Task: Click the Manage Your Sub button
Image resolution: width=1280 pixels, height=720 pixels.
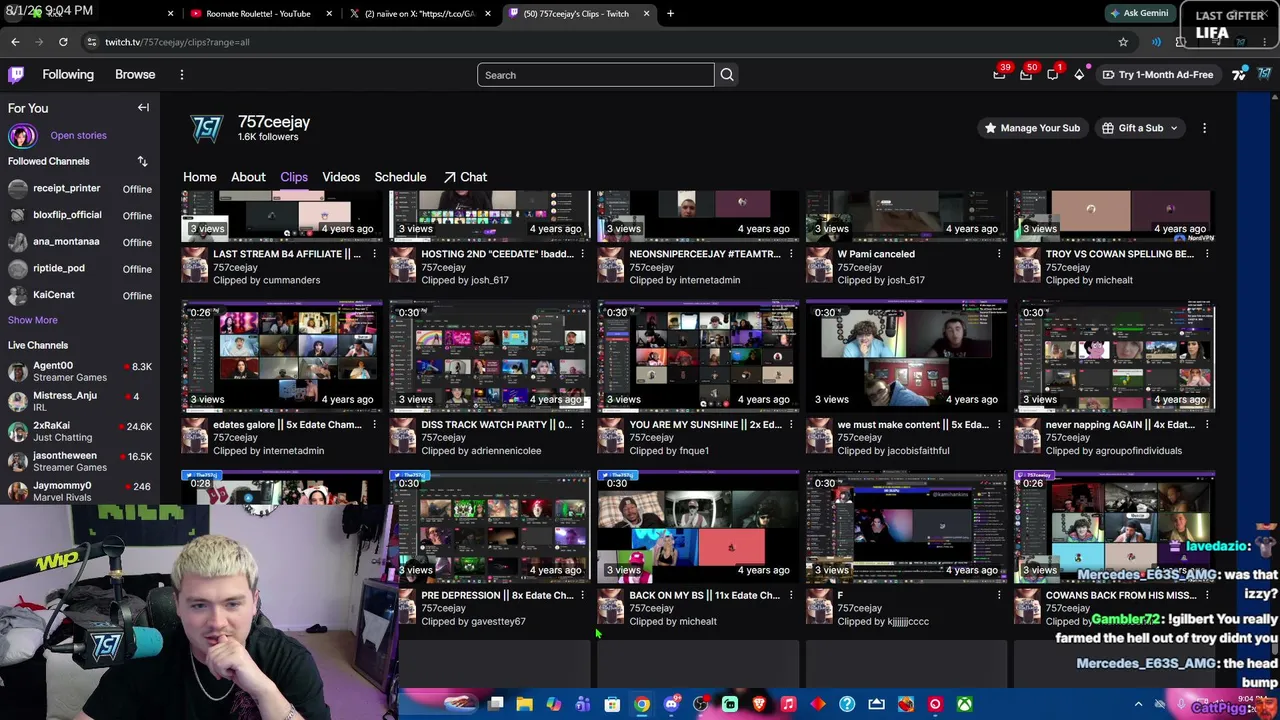Action: (1031, 128)
